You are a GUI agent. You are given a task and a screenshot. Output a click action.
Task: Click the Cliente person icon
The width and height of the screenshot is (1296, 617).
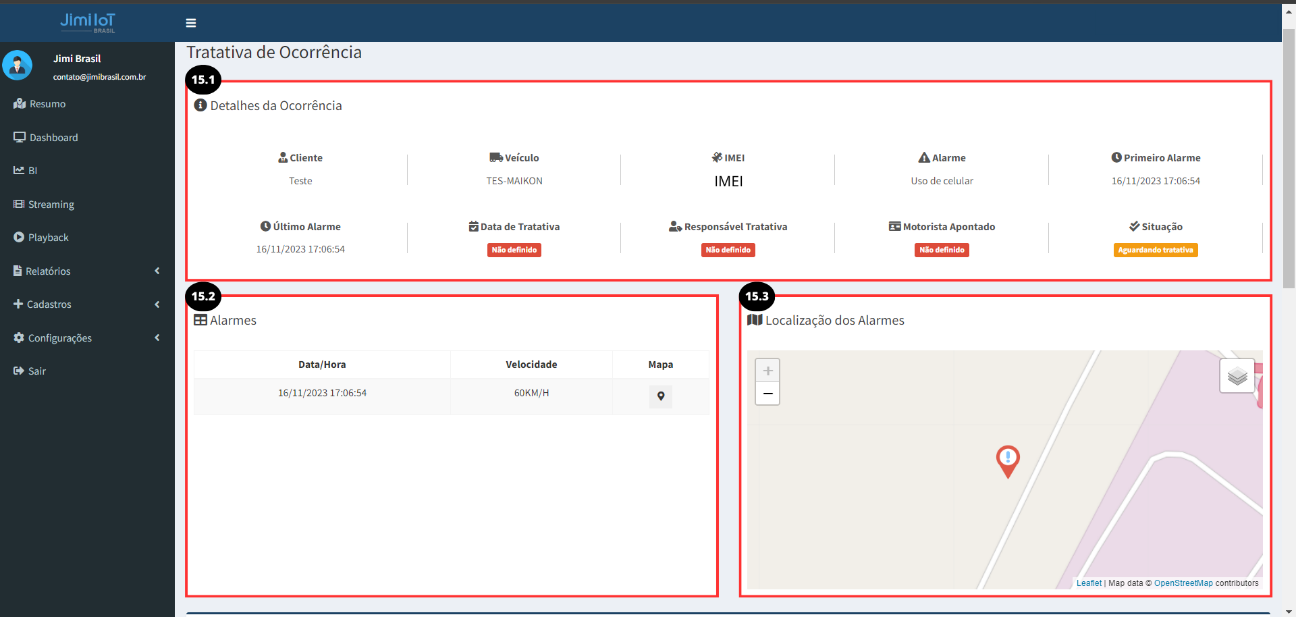[283, 158]
